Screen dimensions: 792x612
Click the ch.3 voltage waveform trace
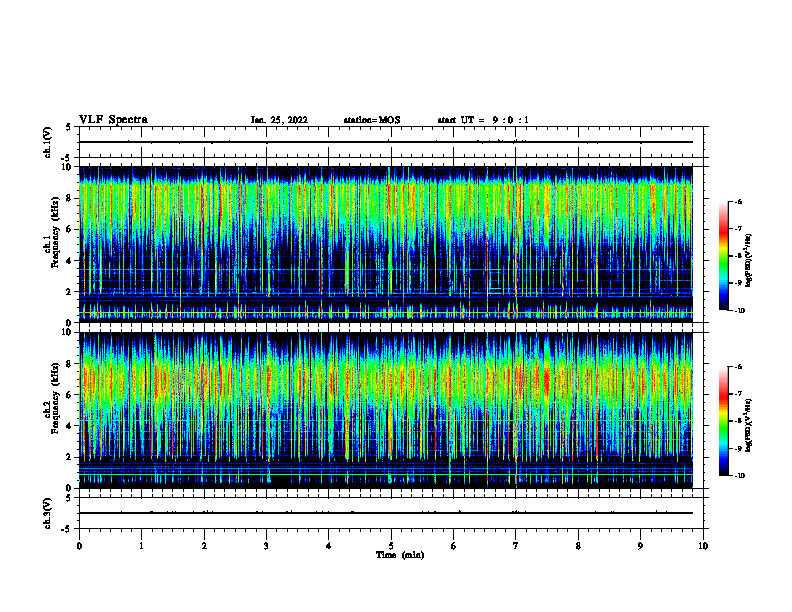click(386, 513)
